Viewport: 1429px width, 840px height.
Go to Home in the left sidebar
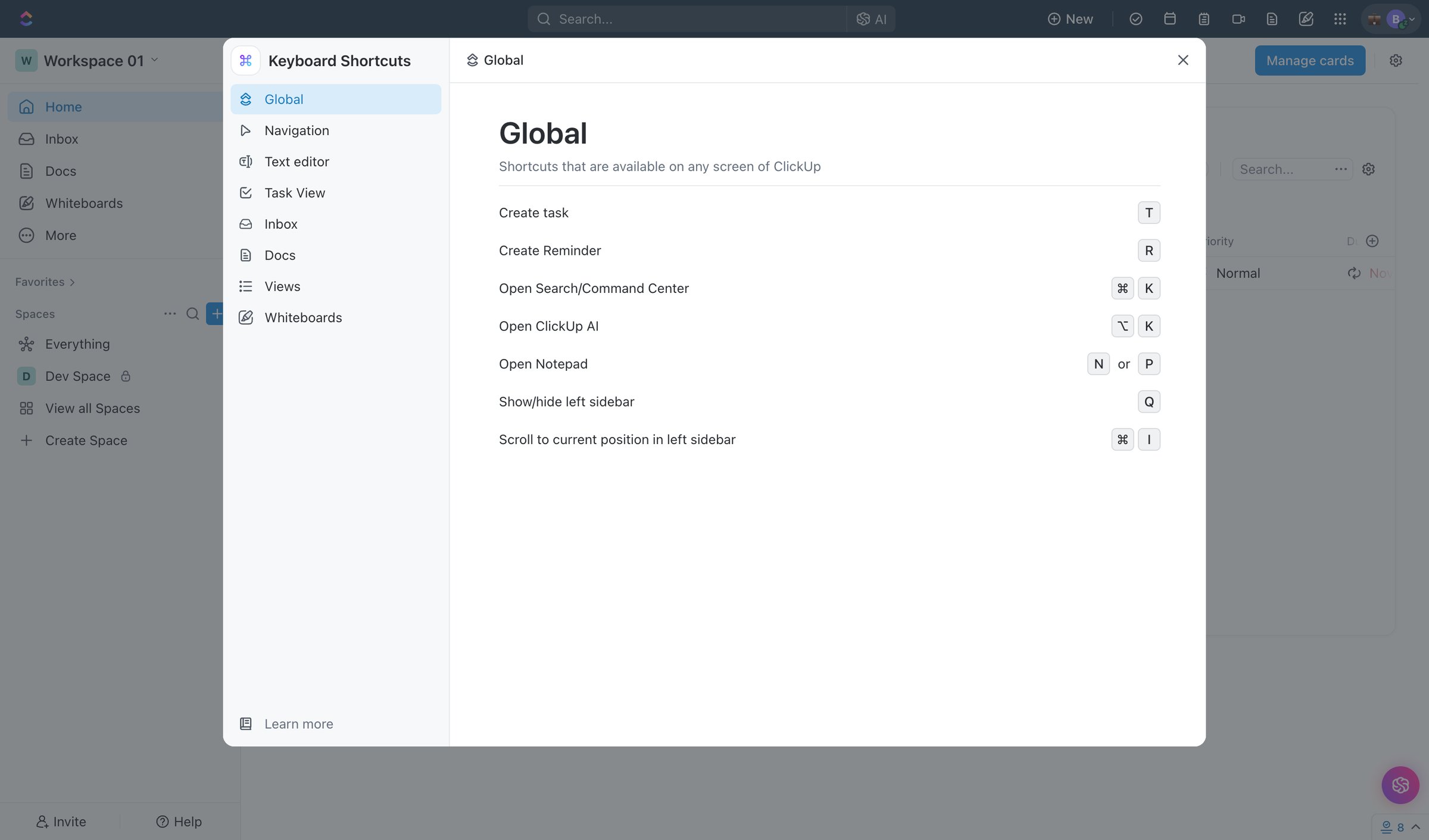click(116, 107)
